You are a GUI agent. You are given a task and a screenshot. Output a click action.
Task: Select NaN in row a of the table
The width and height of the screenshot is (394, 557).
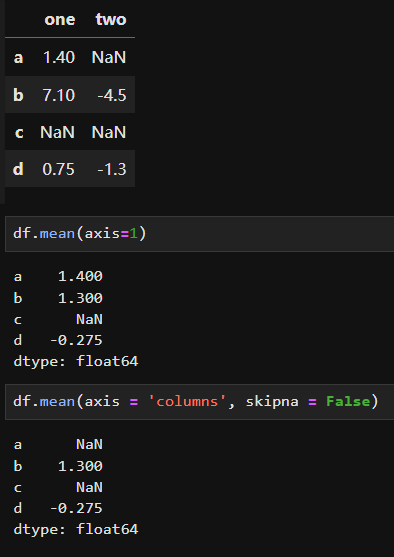point(109,58)
